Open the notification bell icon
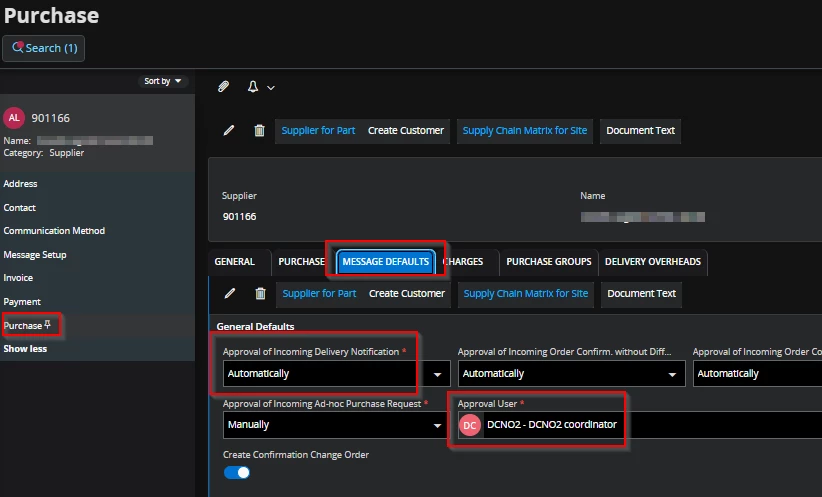 pyautogui.click(x=253, y=88)
